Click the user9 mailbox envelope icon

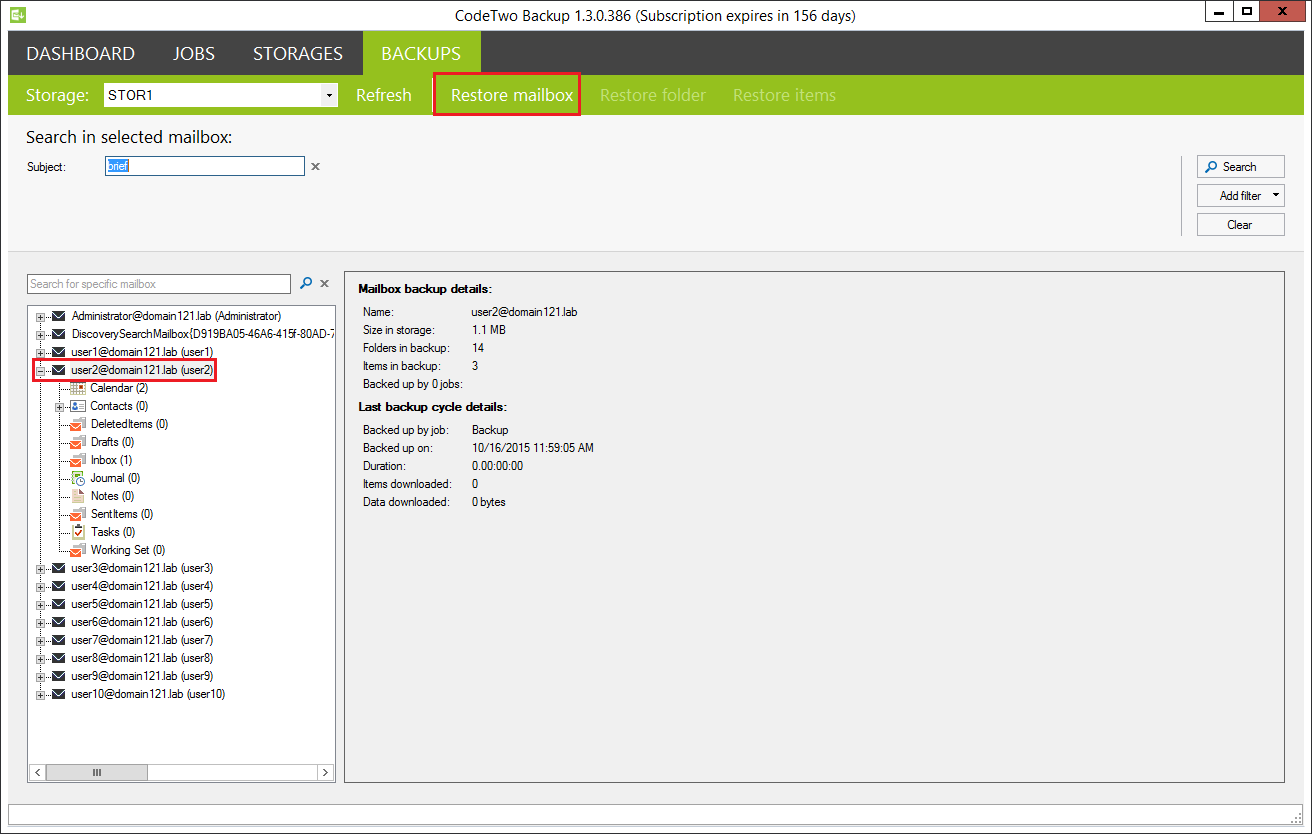pos(59,676)
